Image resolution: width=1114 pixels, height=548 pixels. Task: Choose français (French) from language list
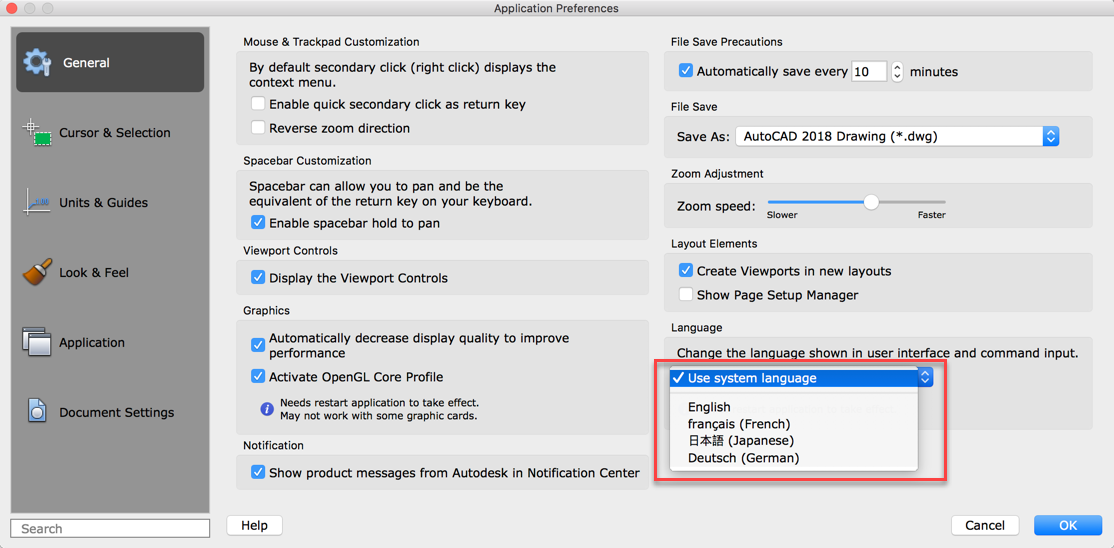point(738,424)
